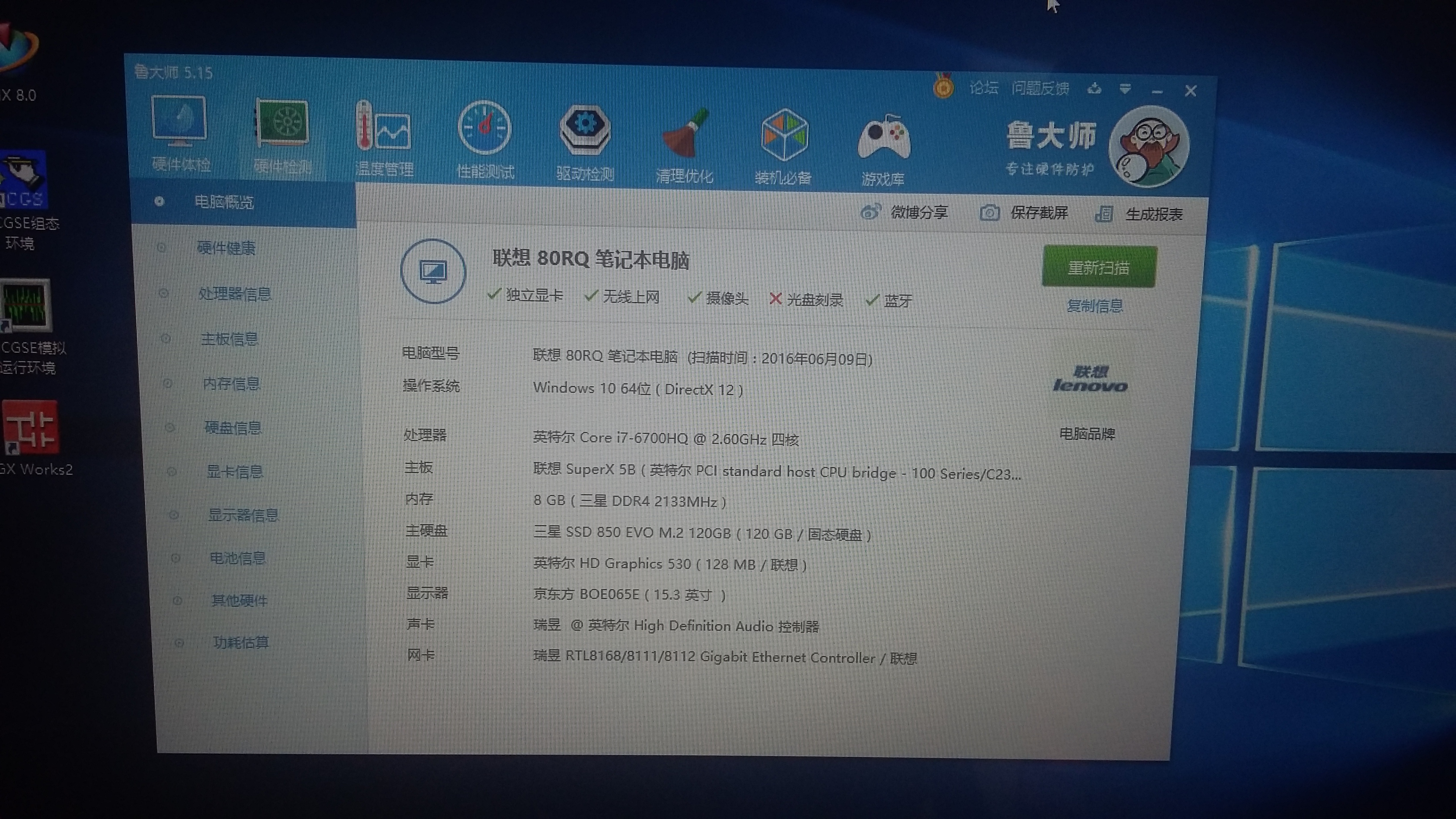Click the 8 GB DDR4 2133MHz memory value
The height and width of the screenshot is (819, 1456).
point(630,501)
